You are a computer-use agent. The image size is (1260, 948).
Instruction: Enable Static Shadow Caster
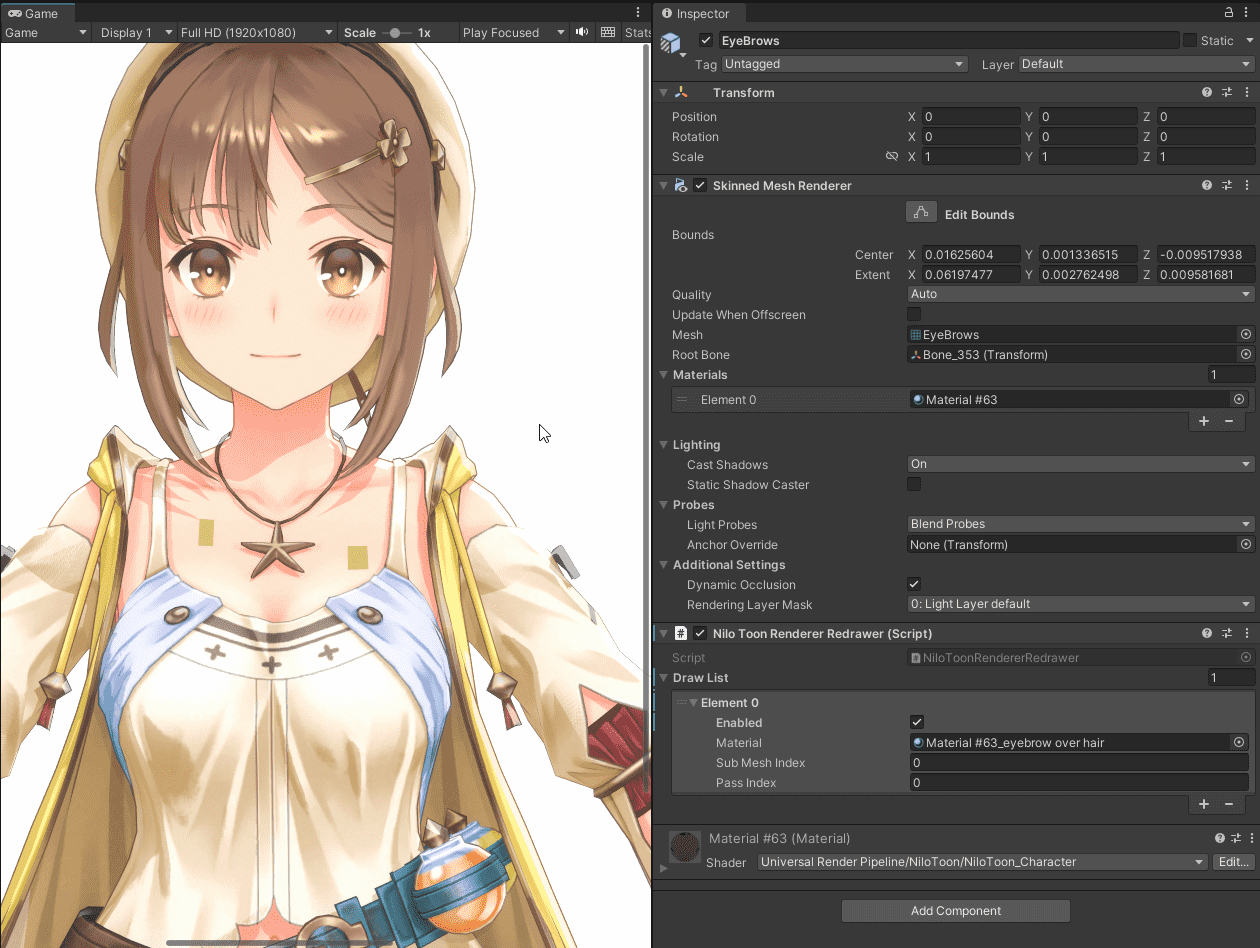click(914, 484)
